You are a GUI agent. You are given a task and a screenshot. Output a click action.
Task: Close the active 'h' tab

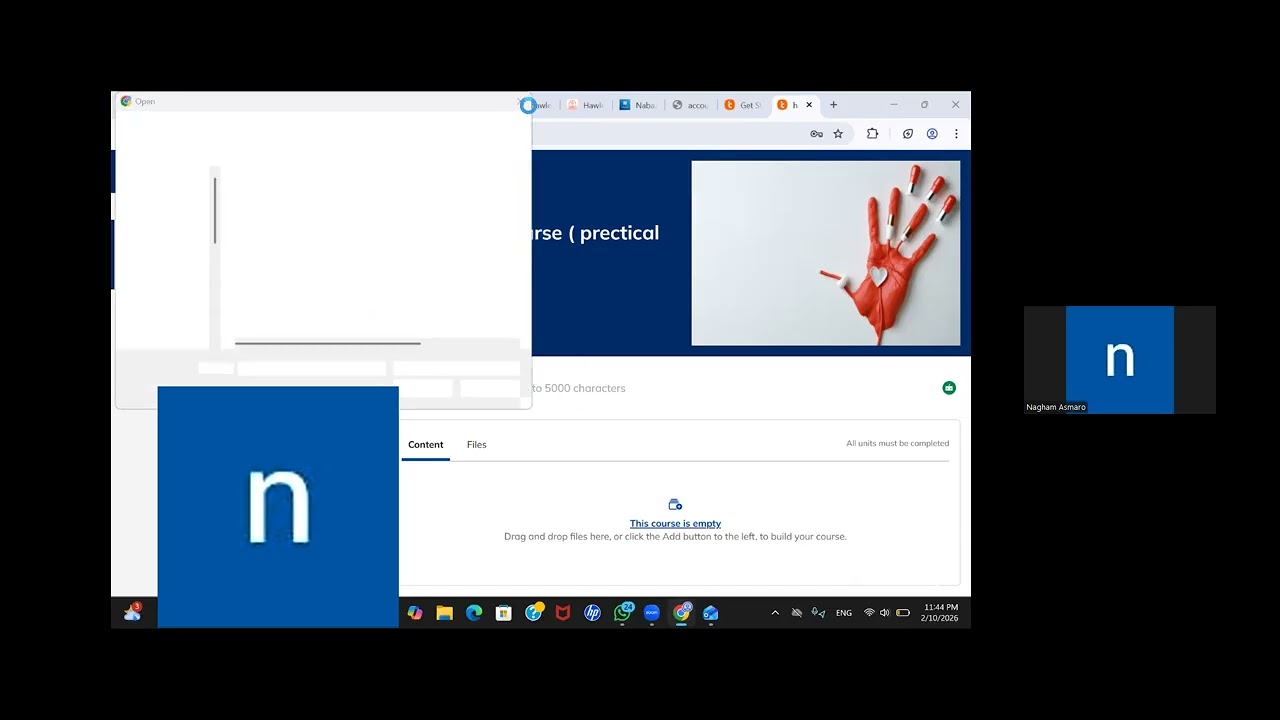coord(809,105)
